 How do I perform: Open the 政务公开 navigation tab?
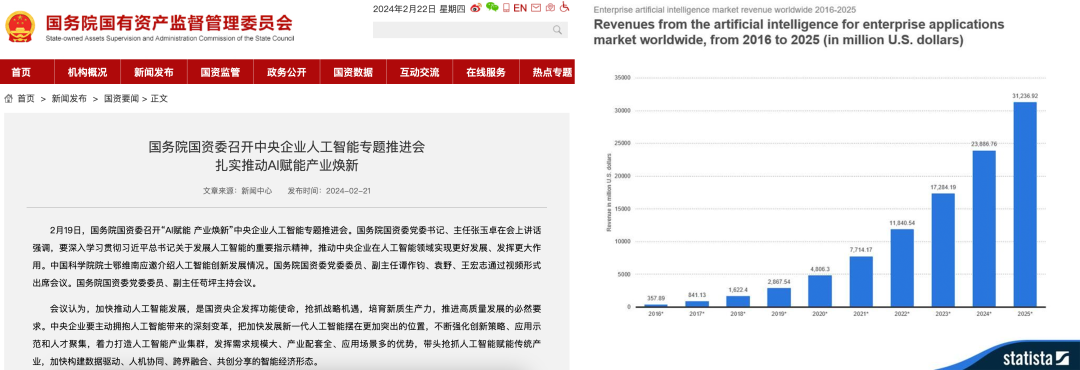pyautogui.click(x=287, y=72)
